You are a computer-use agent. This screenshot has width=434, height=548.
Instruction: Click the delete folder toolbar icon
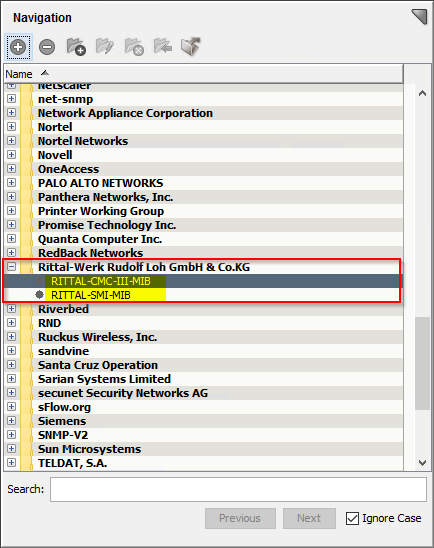coord(134,47)
